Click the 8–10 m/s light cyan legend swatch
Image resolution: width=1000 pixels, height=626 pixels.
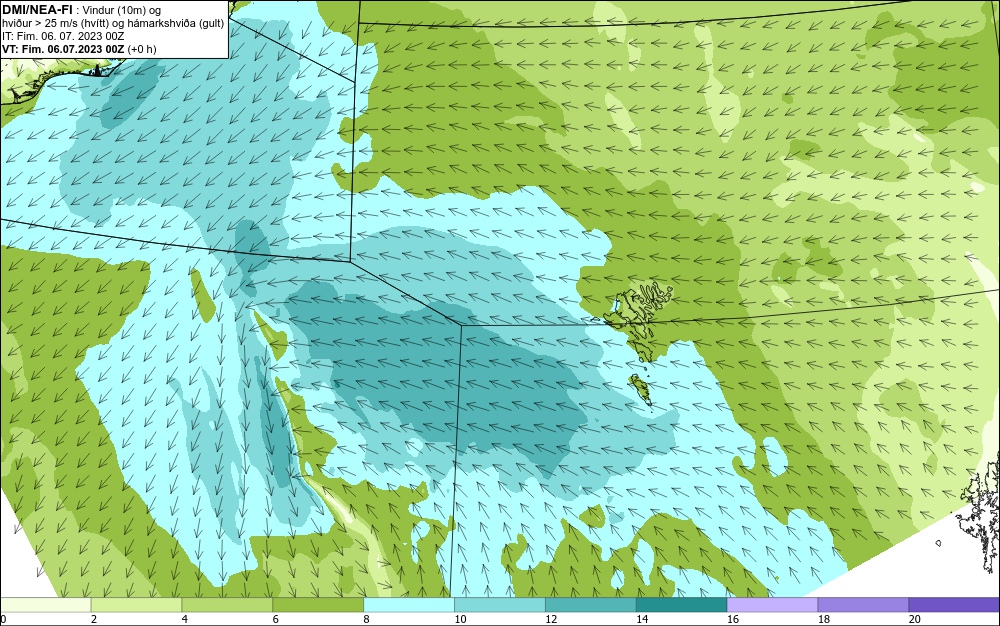click(x=409, y=604)
